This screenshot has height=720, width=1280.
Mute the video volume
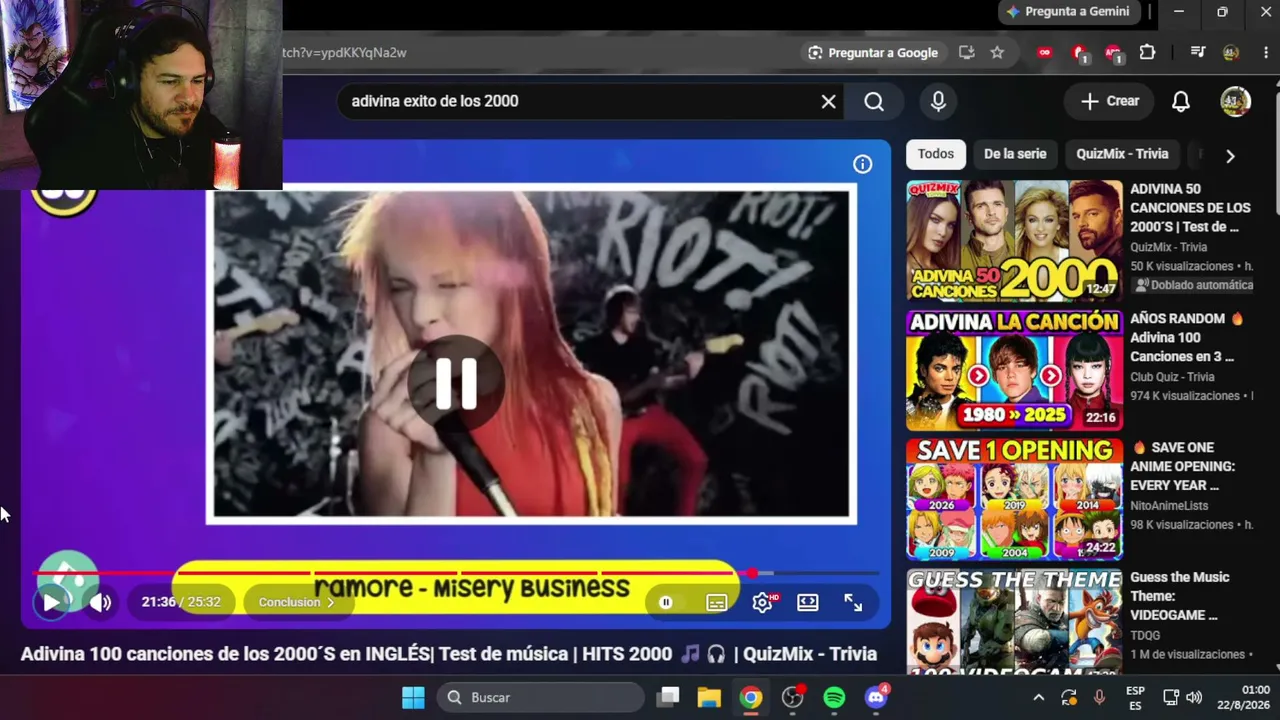point(100,602)
